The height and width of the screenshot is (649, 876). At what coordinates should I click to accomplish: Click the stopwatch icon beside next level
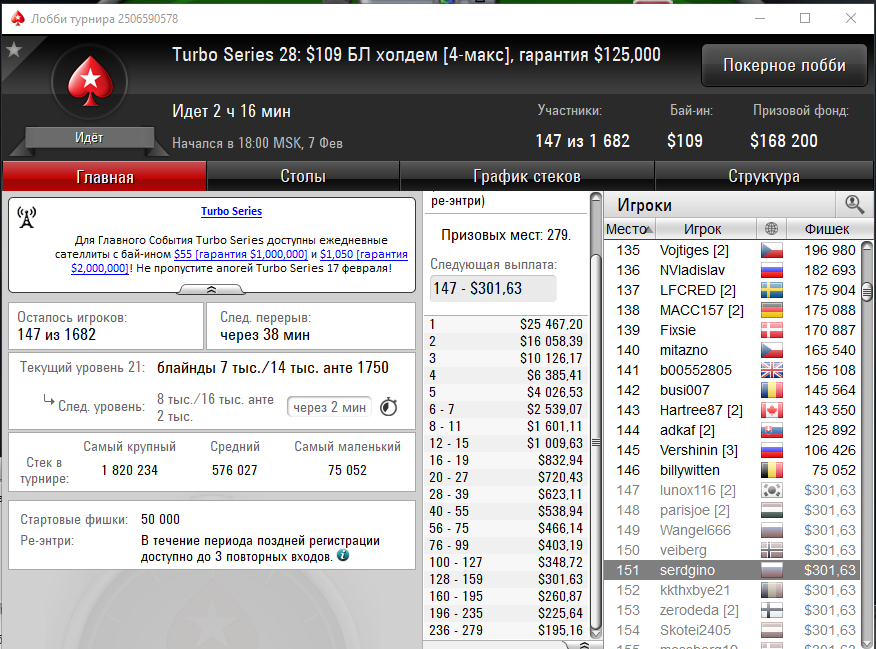(x=388, y=407)
